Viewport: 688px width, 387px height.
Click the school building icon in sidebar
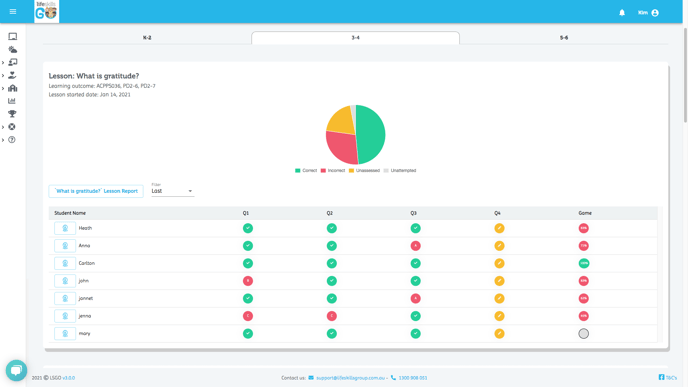point(13,88)
